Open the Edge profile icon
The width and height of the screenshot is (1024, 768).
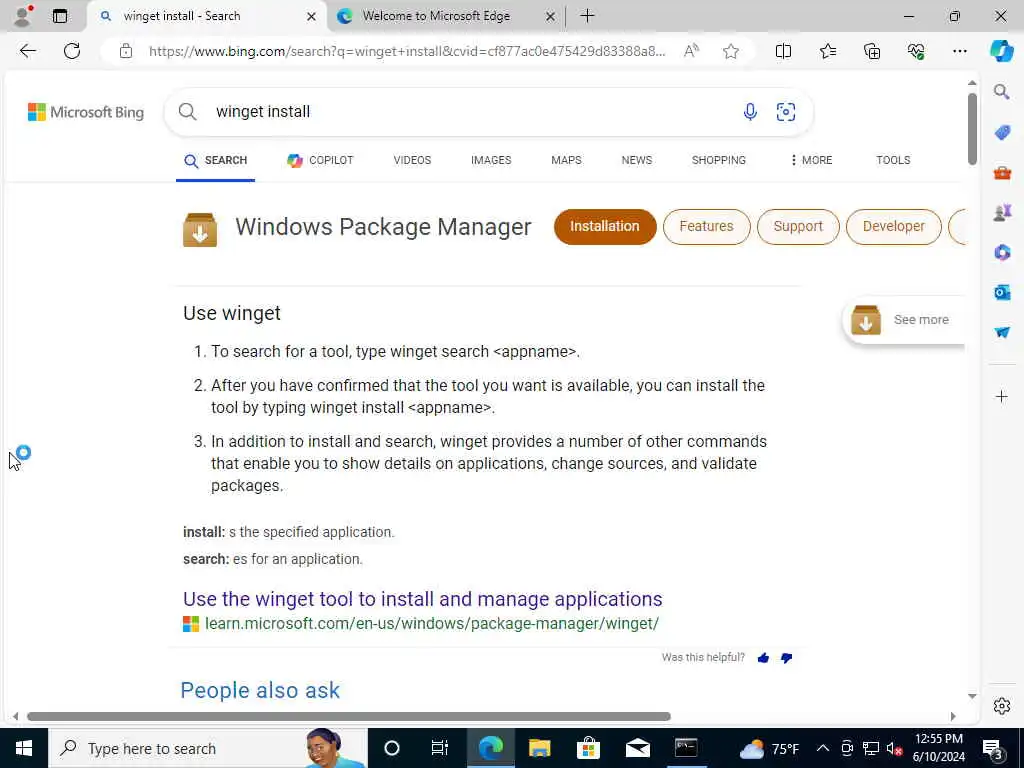(23, 16)
